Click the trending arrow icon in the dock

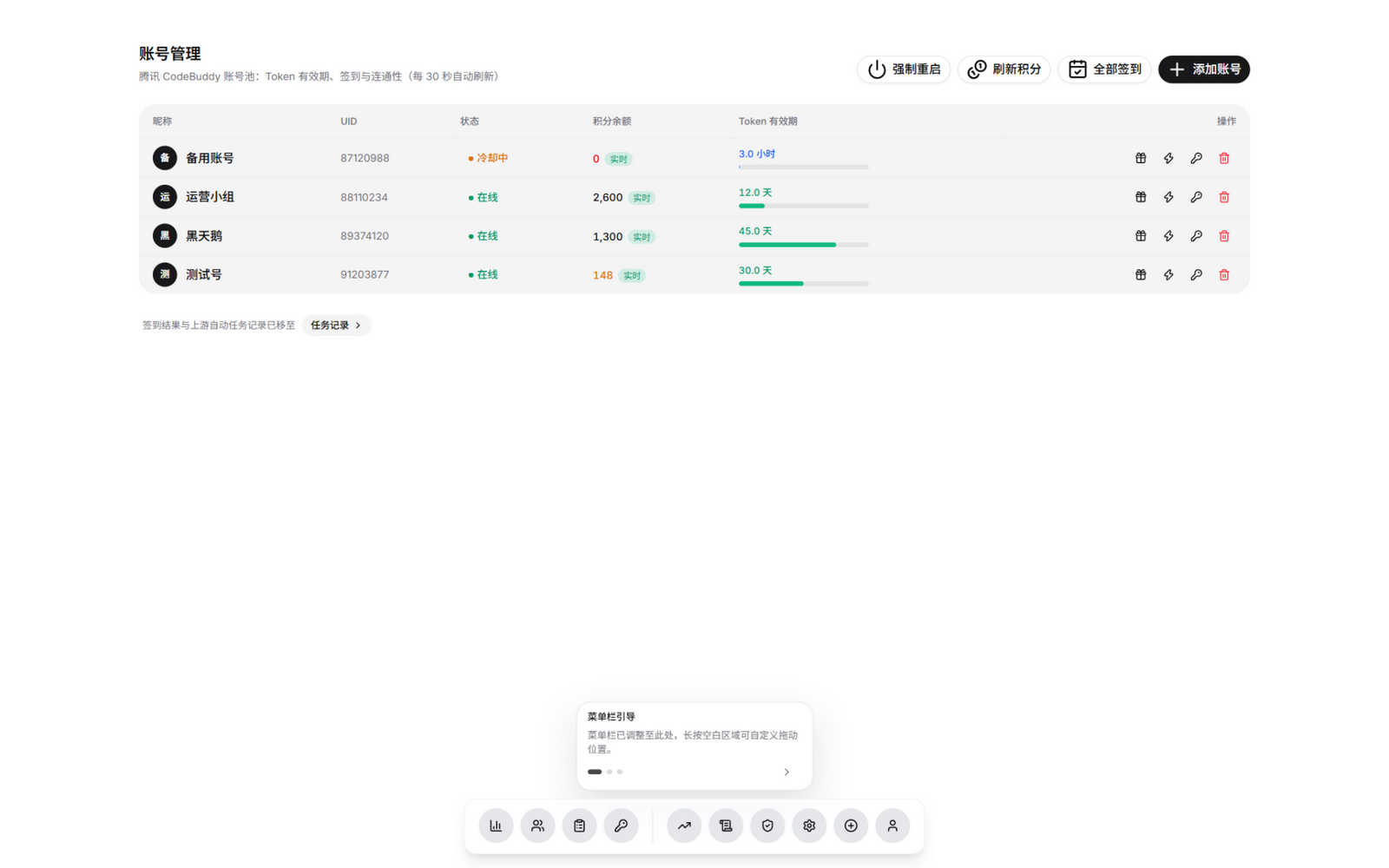(x=684, y=825)
